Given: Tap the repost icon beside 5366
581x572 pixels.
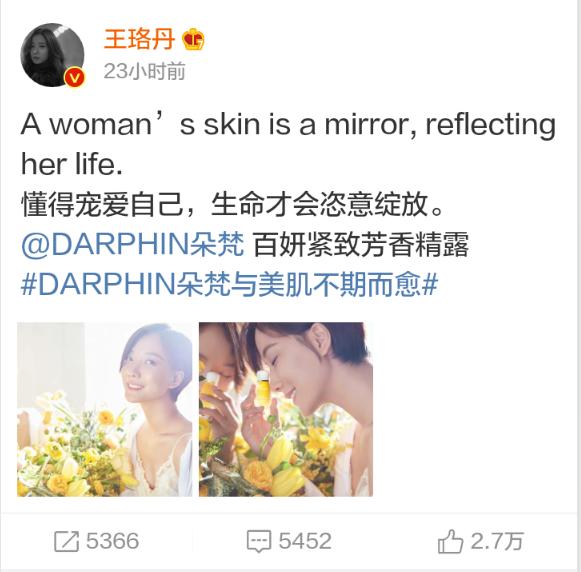Looking at the screenshot, I should (67, 541).
